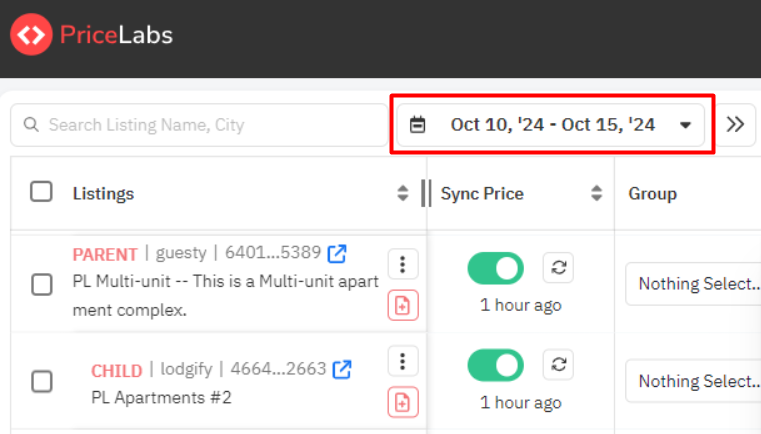Open three-dot menu for PL Apartments #2
Screen dimensions: 761x434
click(x=403, y=361)
